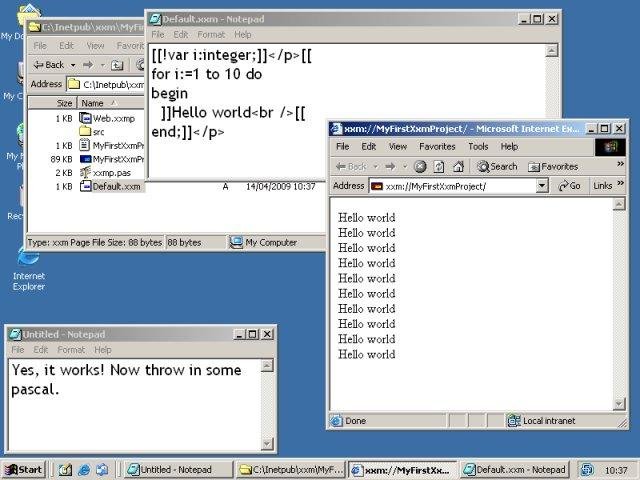Open the Forward history dropdown arrow in IE
640x480 pixels.
click(x=405, y=167)
